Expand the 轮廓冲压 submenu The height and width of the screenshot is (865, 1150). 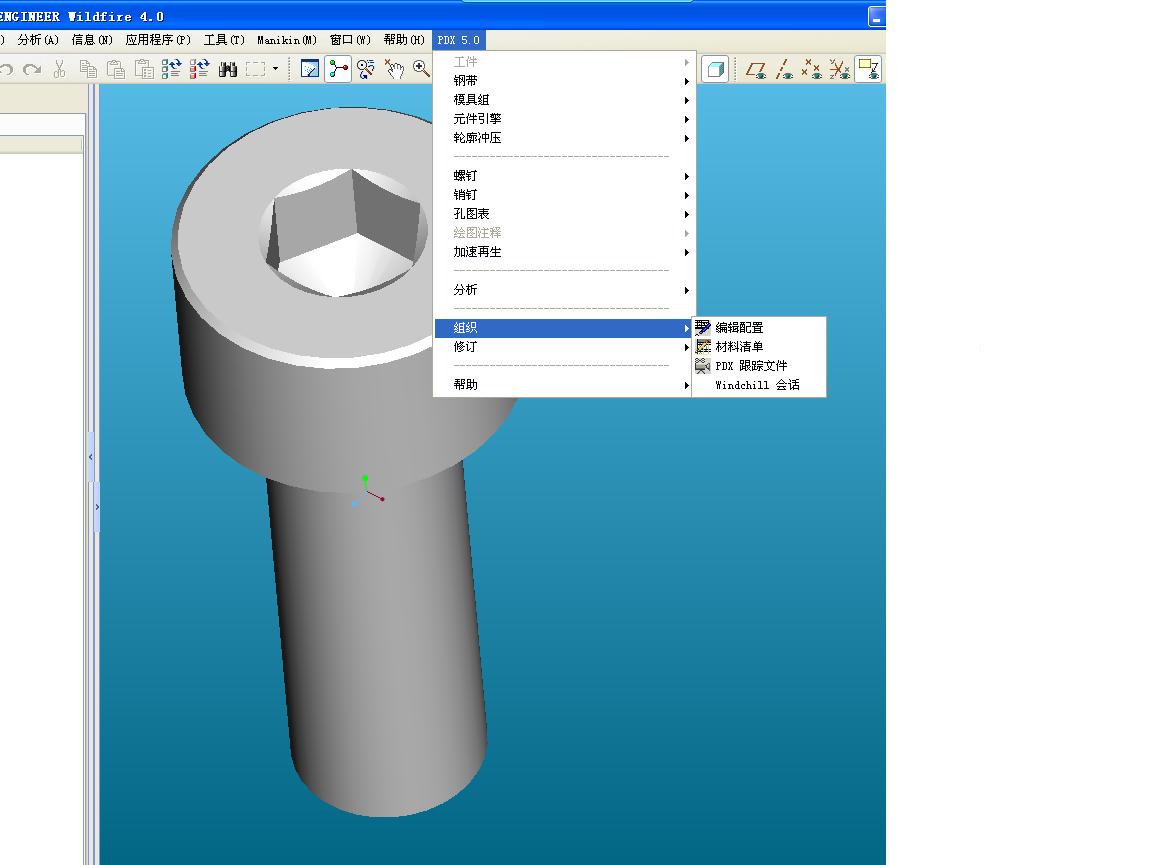(x=563, y=138)
